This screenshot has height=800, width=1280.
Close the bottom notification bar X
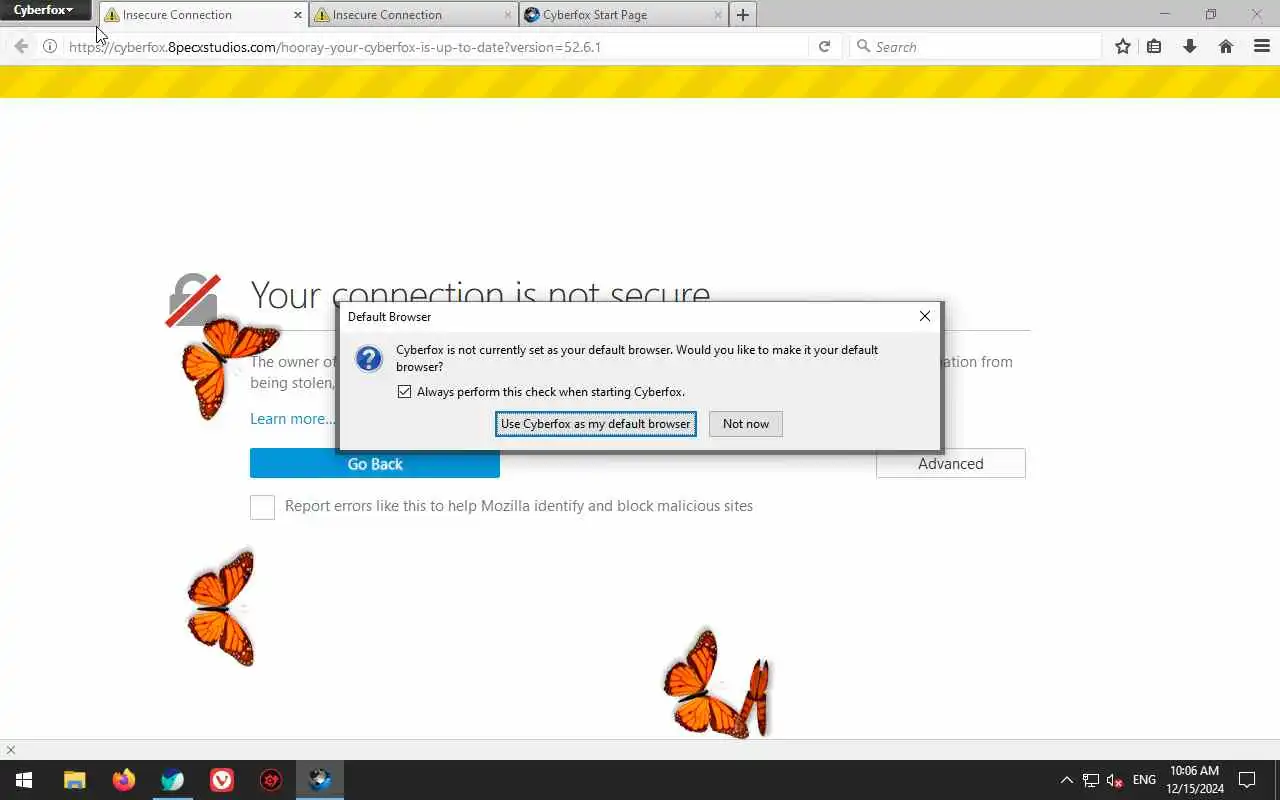coord(11,750)
